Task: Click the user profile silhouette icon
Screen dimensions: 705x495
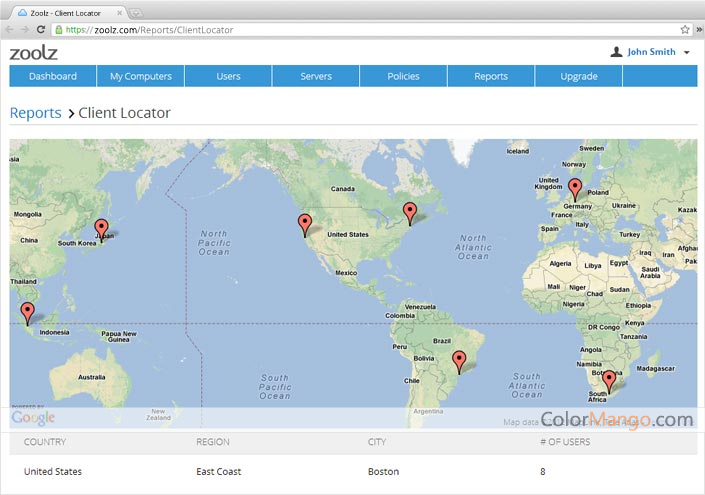Action: tap(616, 52)
